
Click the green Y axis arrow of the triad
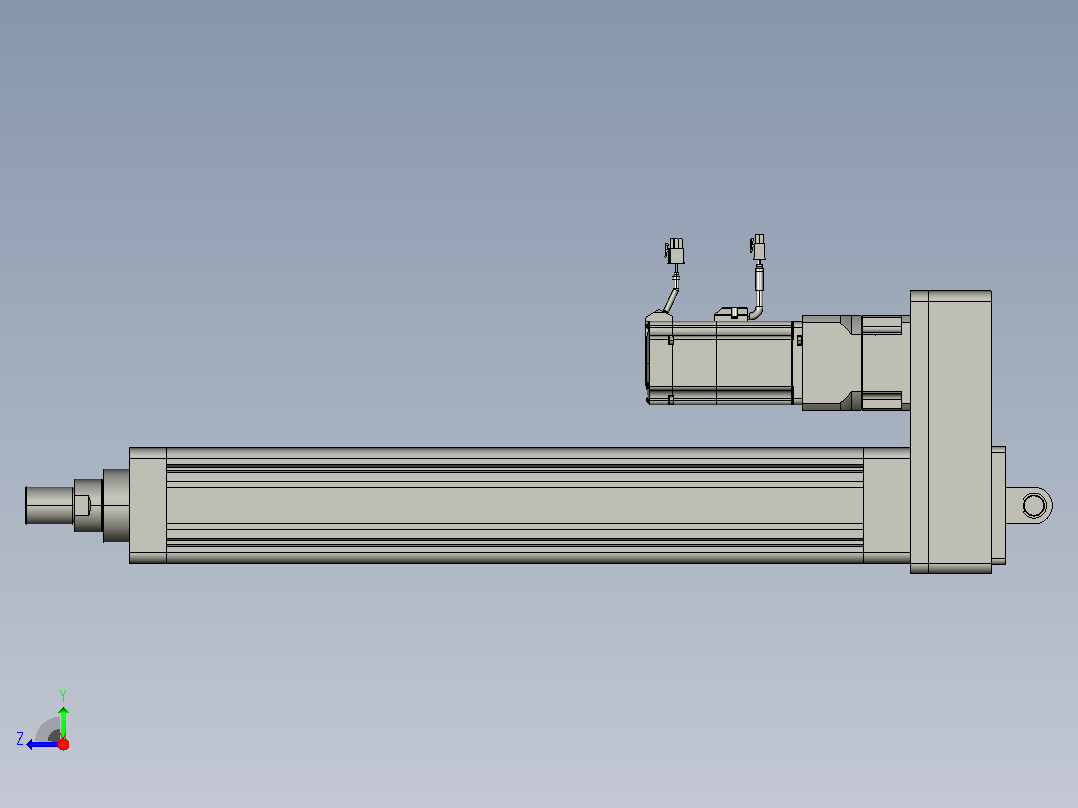coord(63,721)
